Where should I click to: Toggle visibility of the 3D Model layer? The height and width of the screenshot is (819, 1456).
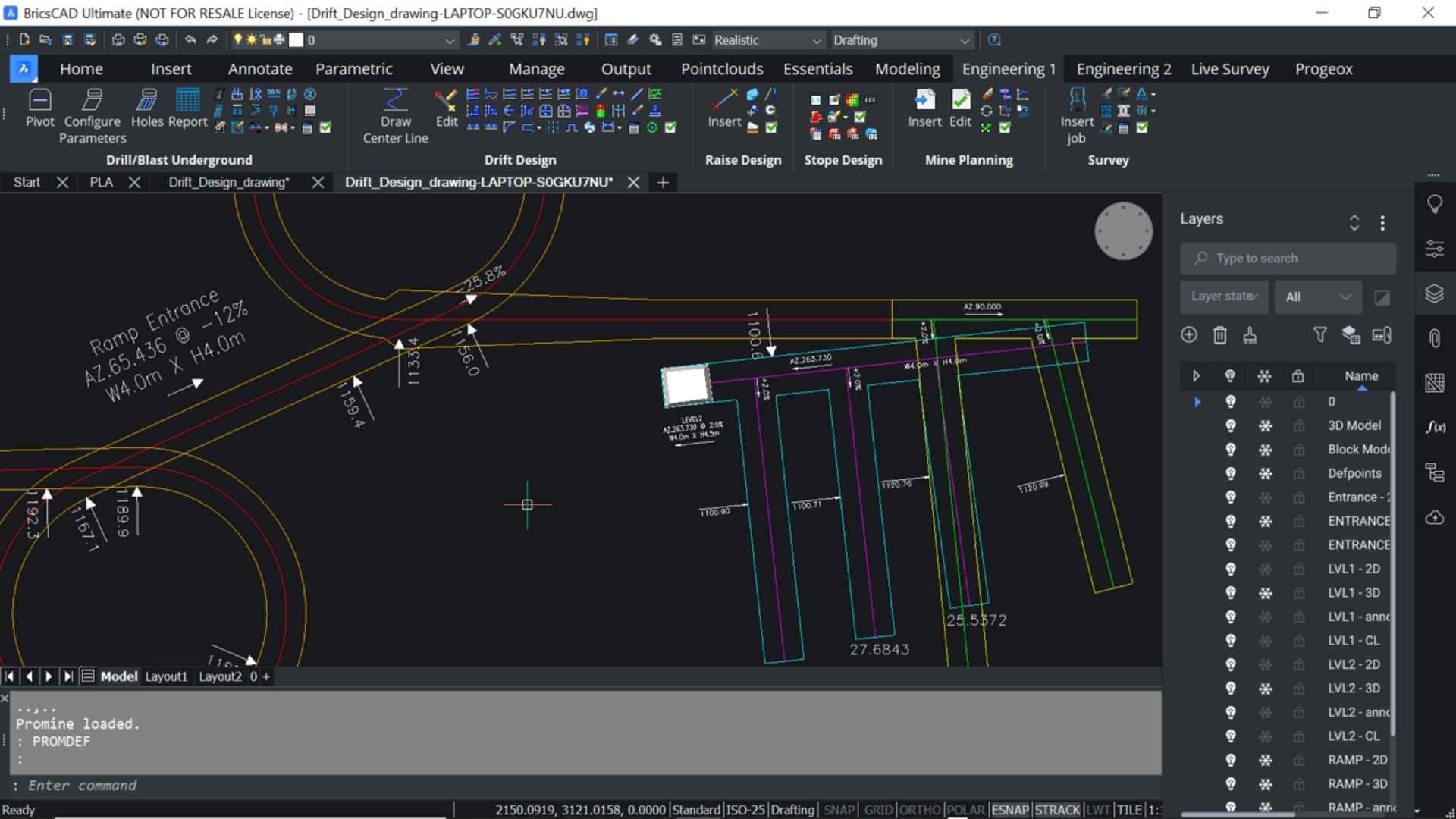(1230, 425)
